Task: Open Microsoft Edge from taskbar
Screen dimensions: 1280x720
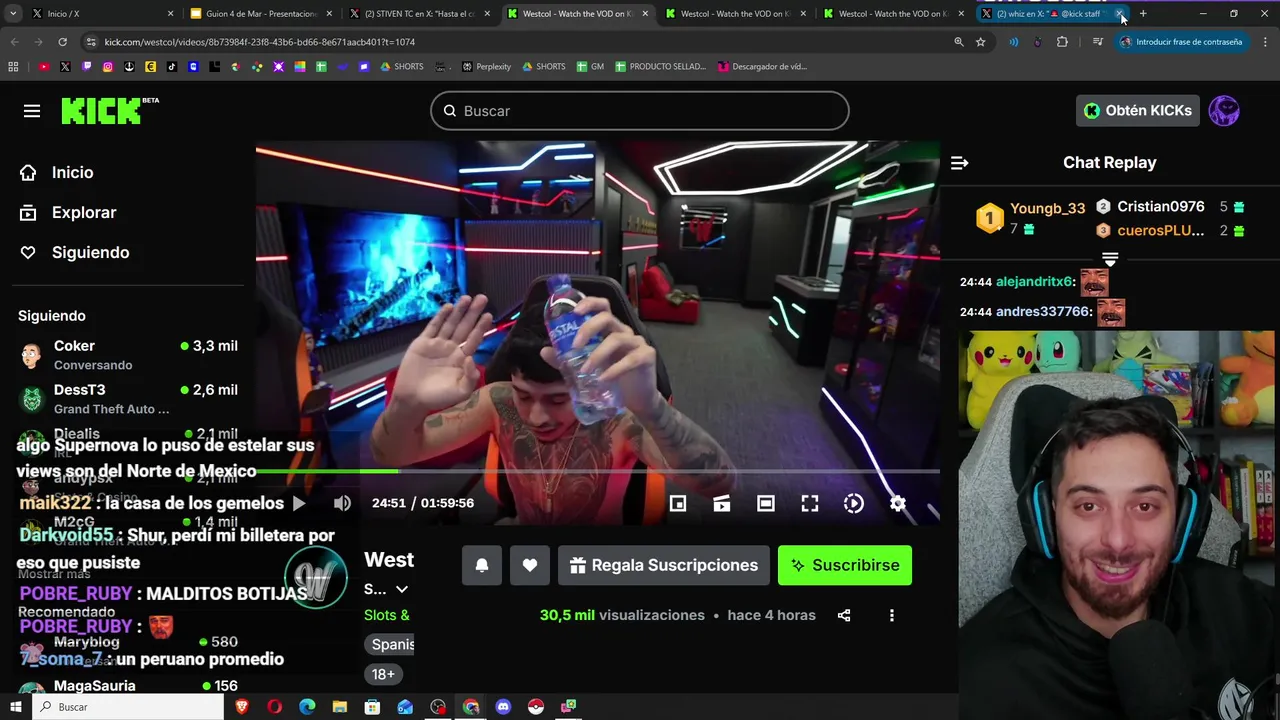Action: click(x=307, y=707)
